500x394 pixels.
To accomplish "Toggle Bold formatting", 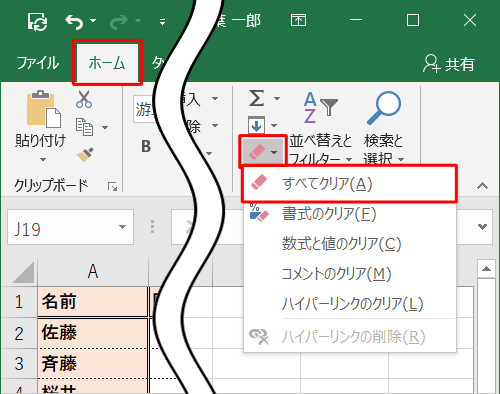I will (x=146, y=146).
